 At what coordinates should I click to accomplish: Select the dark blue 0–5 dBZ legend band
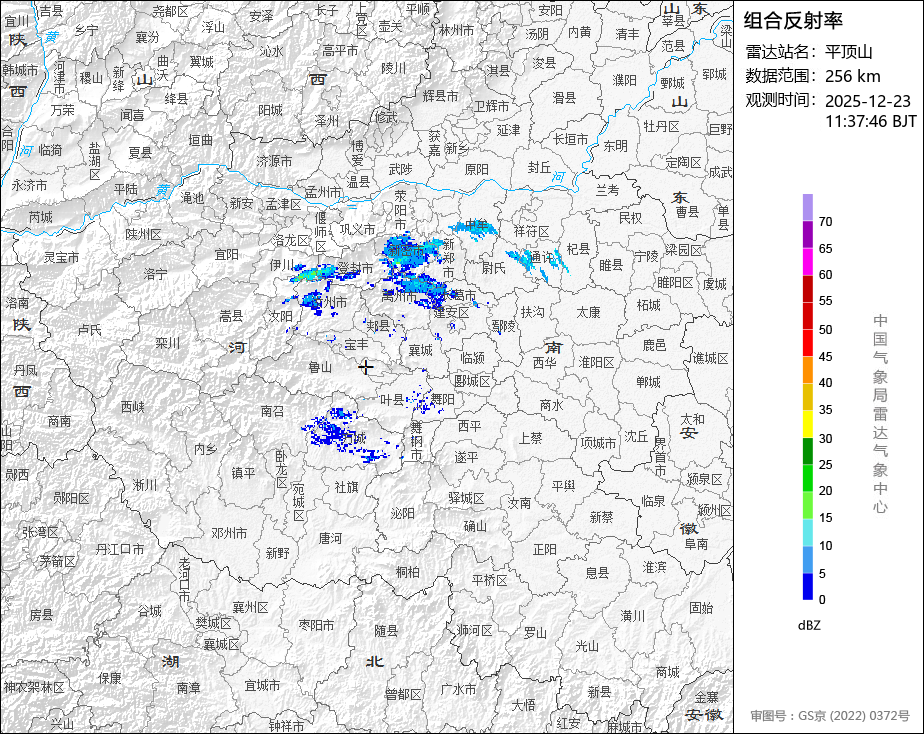tap(807, 586)
